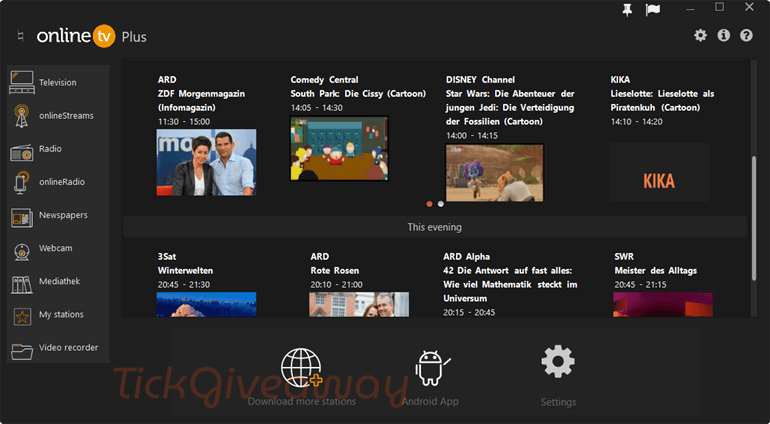
Task: Open ZDF Morgenmagazin thumbnail
Action: coord(206,162)
